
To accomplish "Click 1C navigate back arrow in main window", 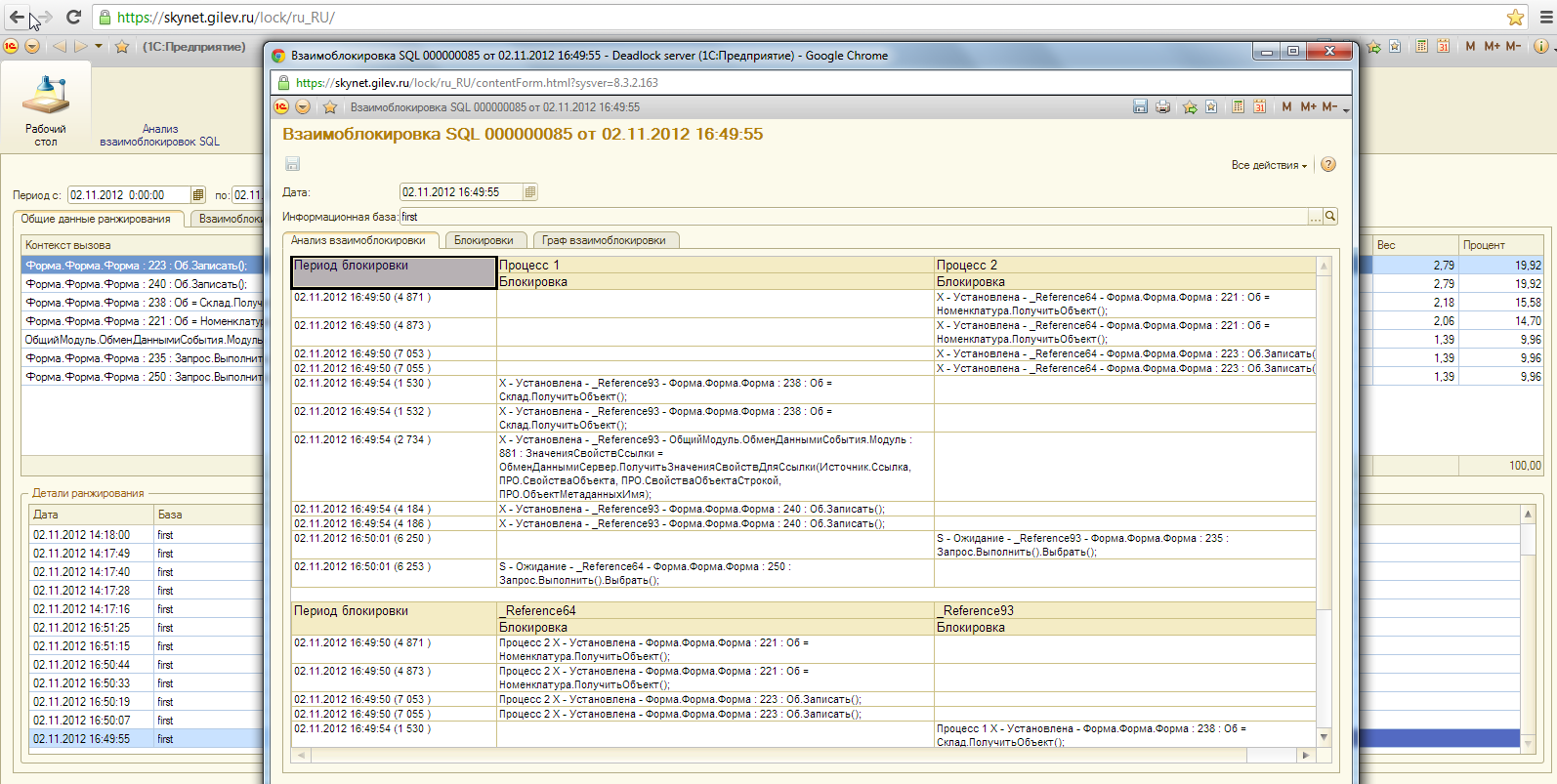I will [x=60, y=46].
